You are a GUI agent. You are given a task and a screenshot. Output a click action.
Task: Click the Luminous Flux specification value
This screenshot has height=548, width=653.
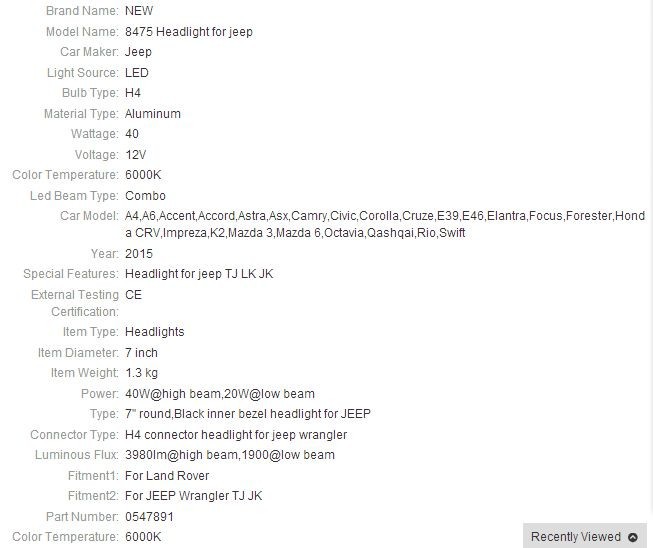(230, 455)
